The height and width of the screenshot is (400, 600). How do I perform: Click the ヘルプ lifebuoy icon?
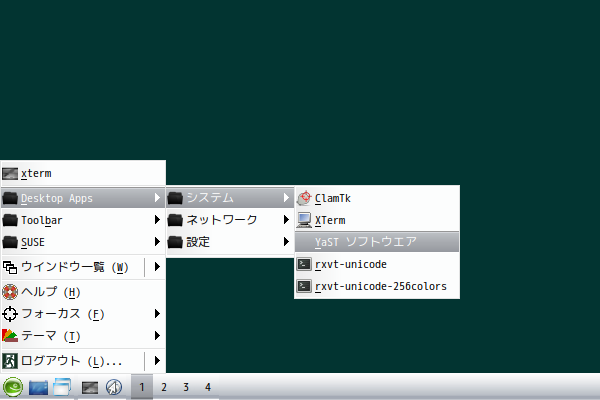click(x=10, y=292)
